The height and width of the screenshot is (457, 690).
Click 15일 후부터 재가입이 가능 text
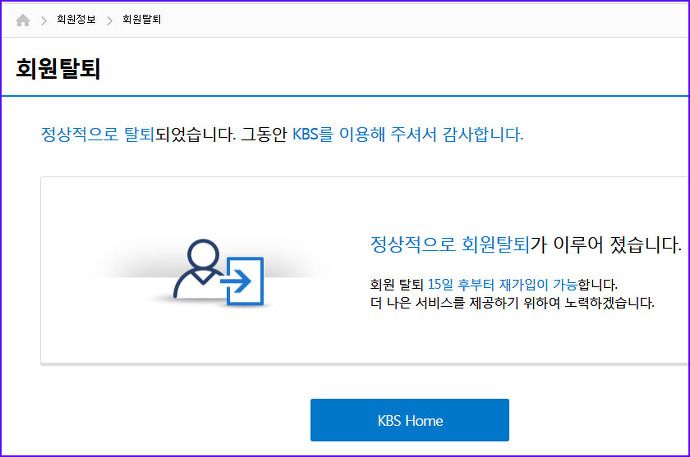click(503, 285)
